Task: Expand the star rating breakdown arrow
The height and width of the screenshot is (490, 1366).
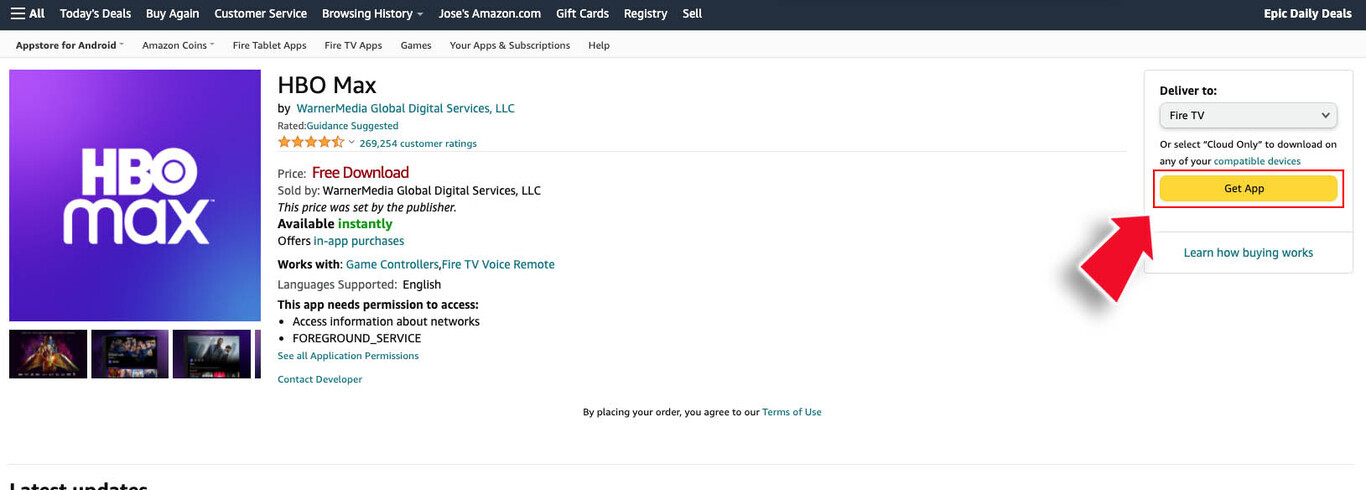Action: (x=352, y=143)
